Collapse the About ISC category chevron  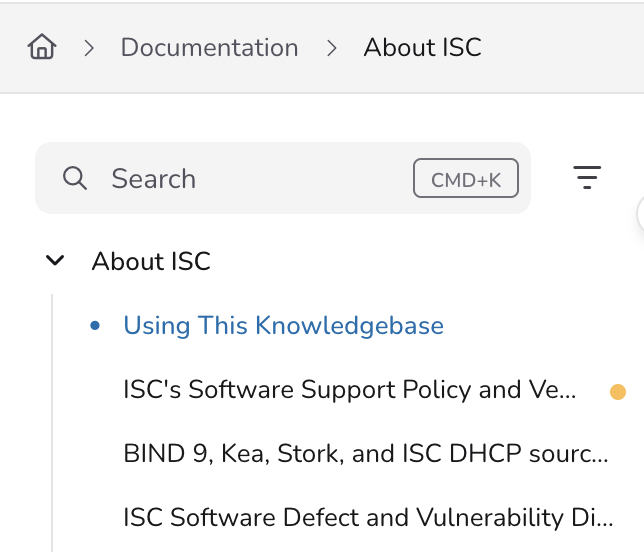[55, 260]
